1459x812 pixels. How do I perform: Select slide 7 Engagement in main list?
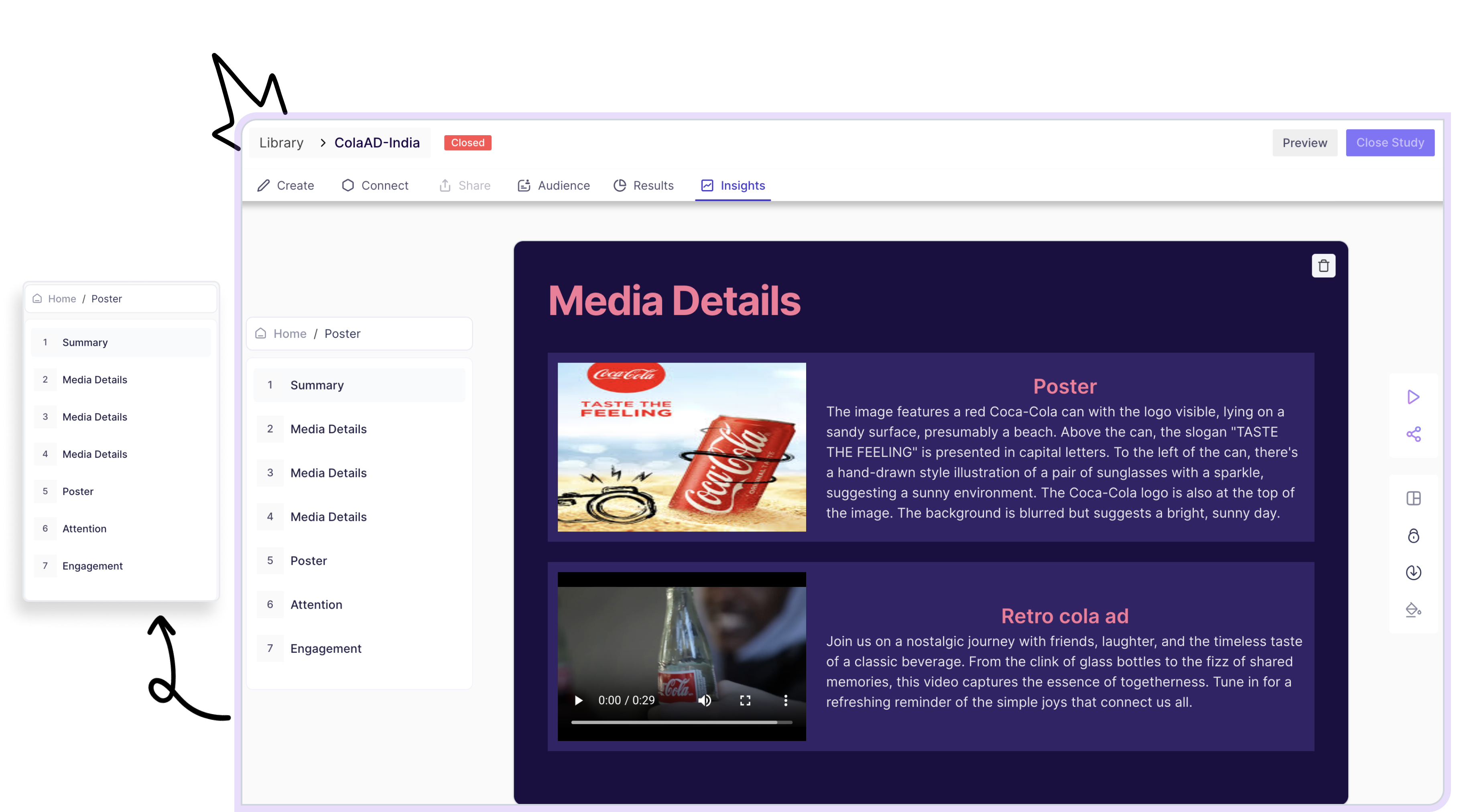(359, 648)
